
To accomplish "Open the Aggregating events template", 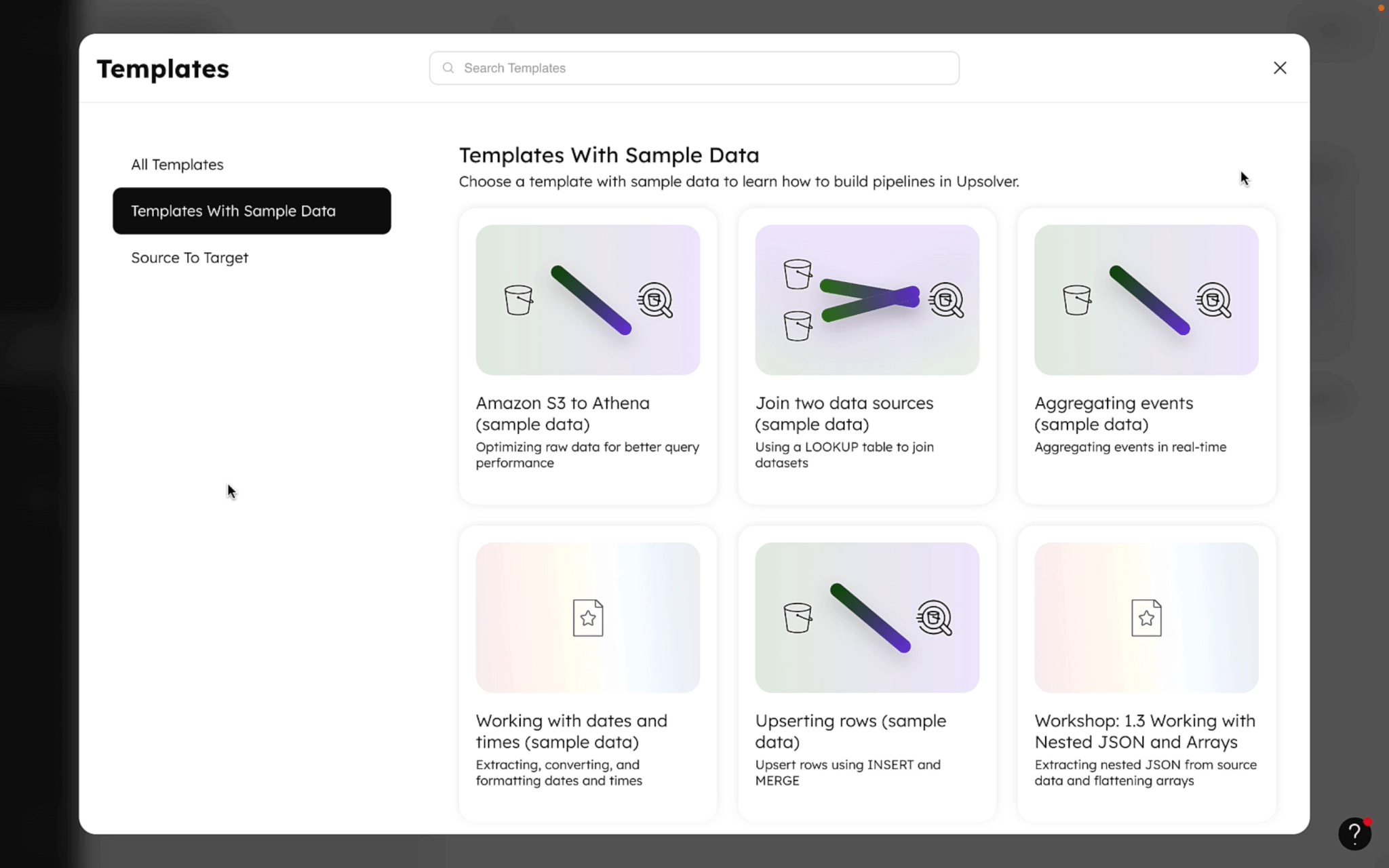I will (x=1114, y=414).
